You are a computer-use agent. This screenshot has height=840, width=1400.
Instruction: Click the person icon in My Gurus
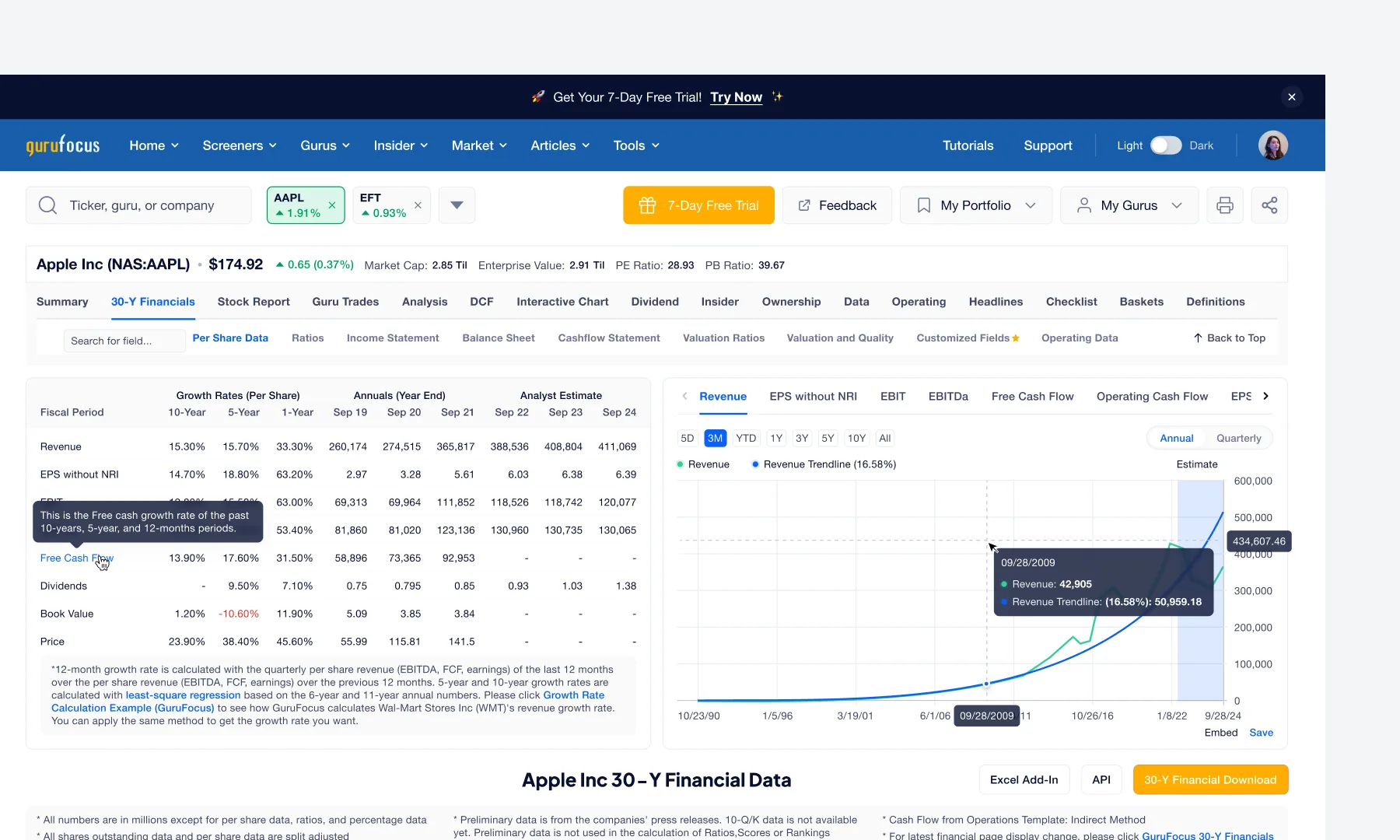(1083, 205)
